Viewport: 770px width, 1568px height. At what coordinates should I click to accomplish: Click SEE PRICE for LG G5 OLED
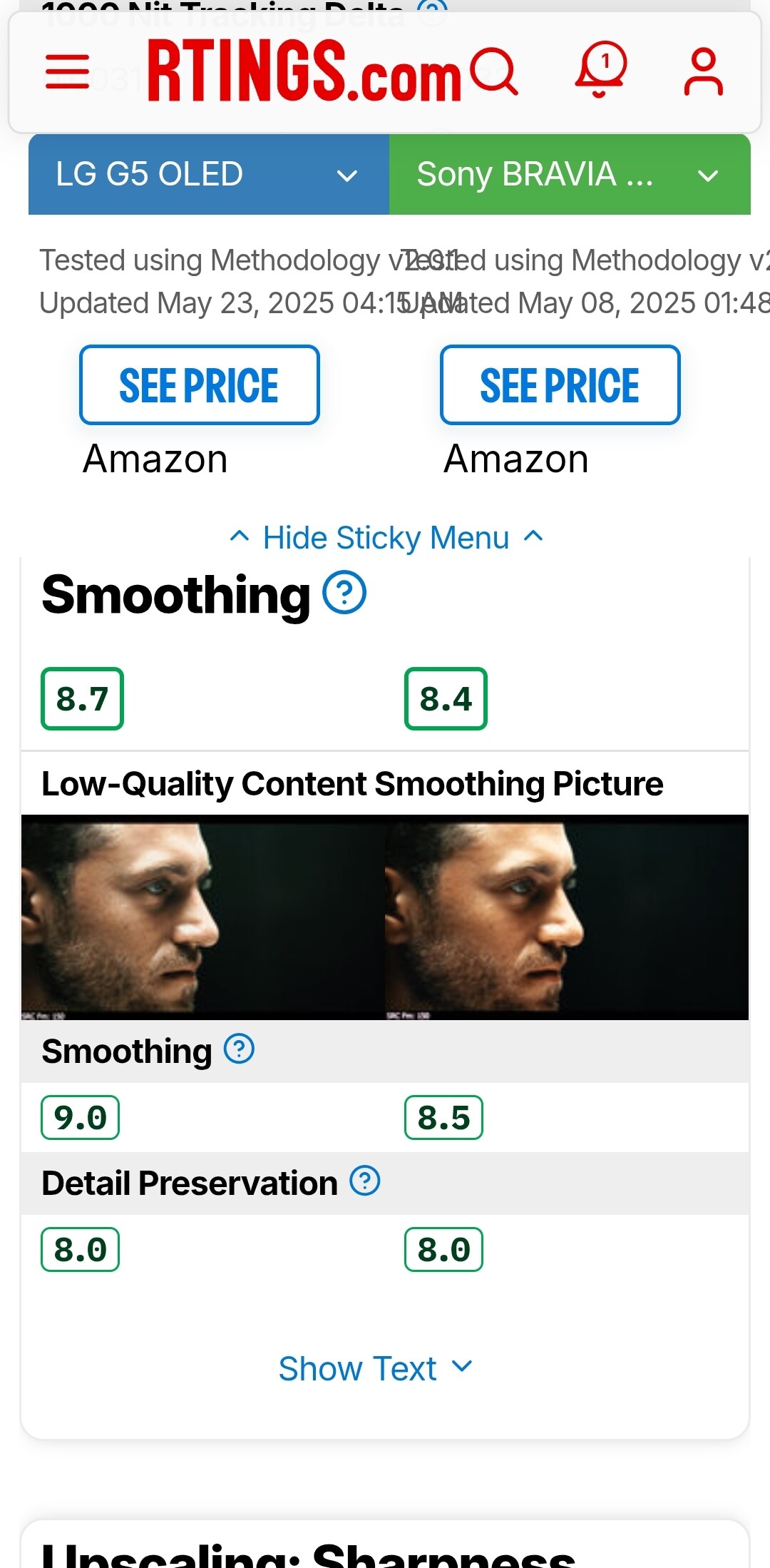tap(199, 385)
